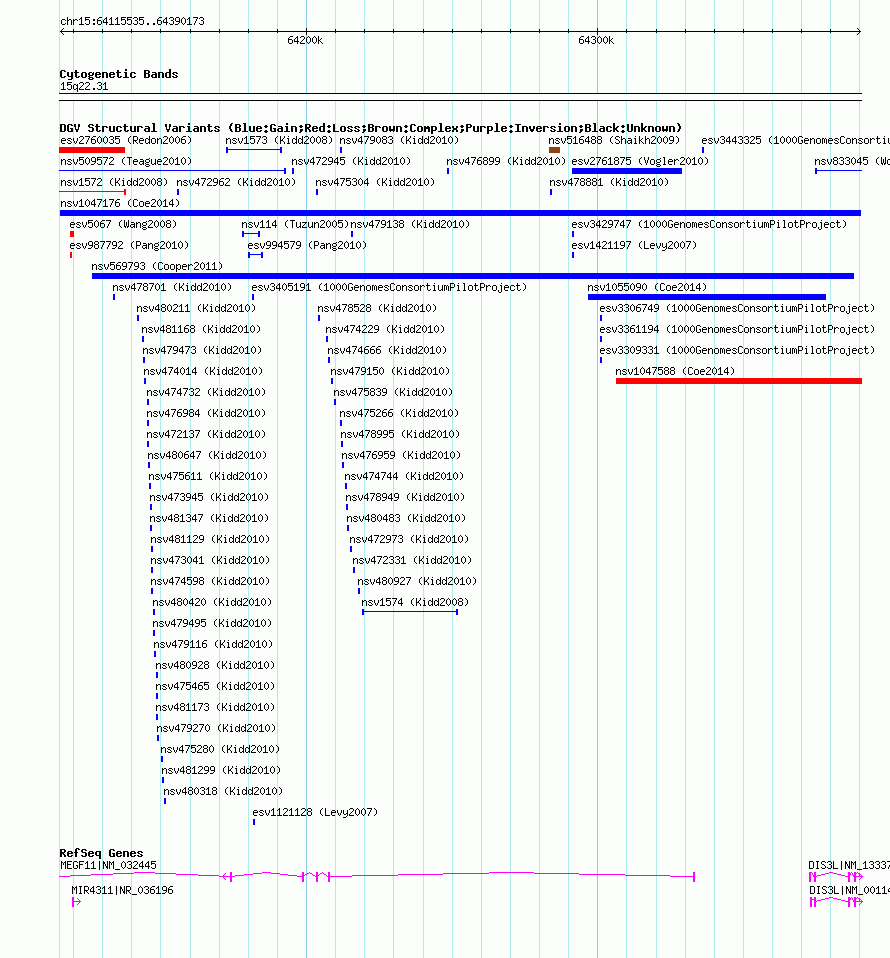The height and width of the screenshot is (958, 890).
Task: Click esv987792 (Pang2010) label
Action: tap(129, 245)
